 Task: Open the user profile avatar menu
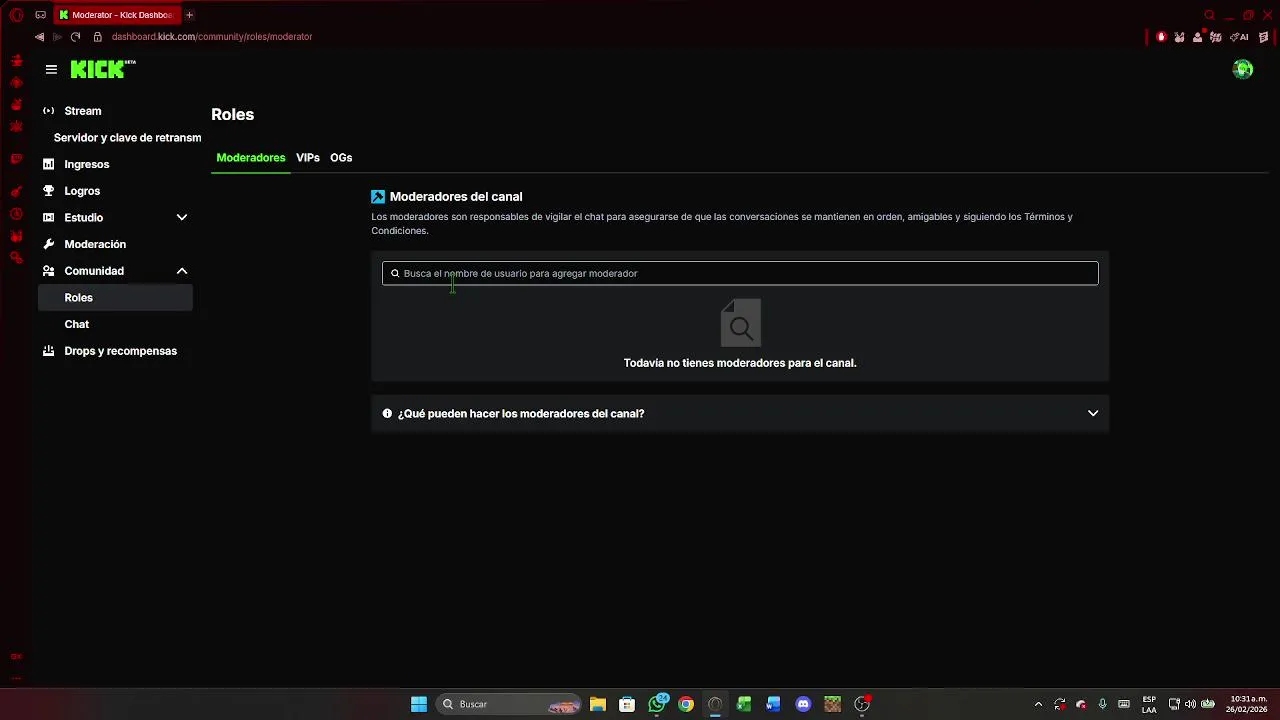(1243, 69)
